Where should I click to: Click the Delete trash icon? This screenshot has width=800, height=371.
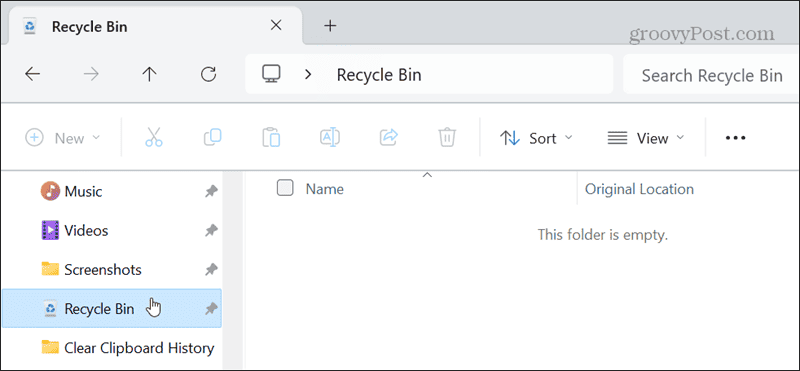coord(447,138)
